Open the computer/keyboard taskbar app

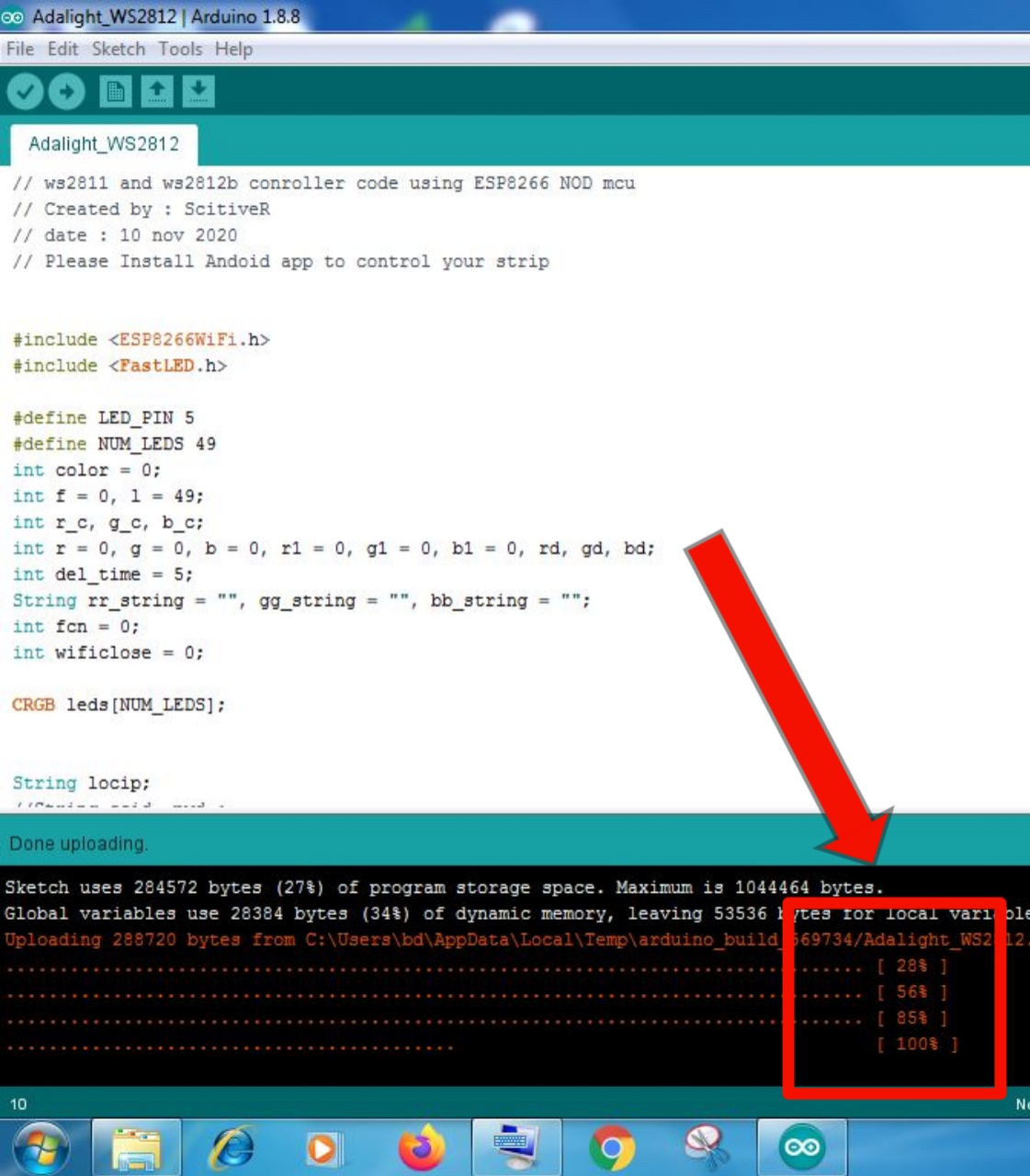pos(516,1147)
